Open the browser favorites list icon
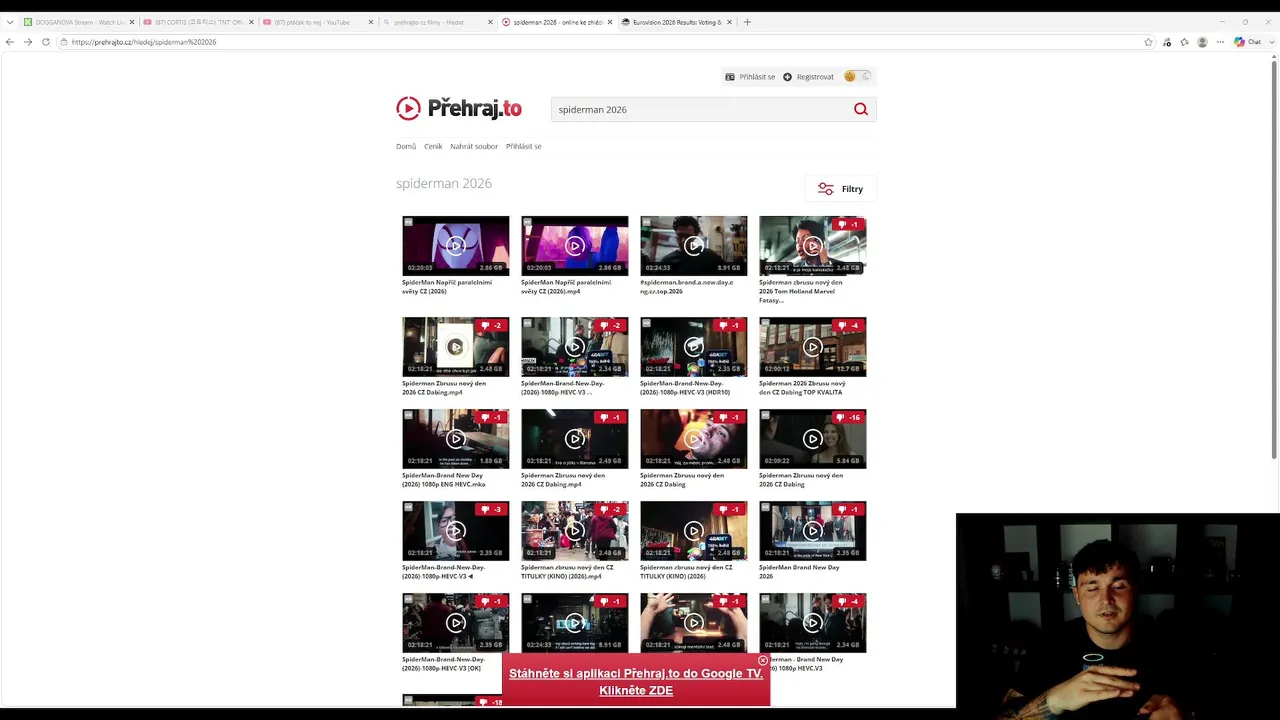 point(1184,42)
